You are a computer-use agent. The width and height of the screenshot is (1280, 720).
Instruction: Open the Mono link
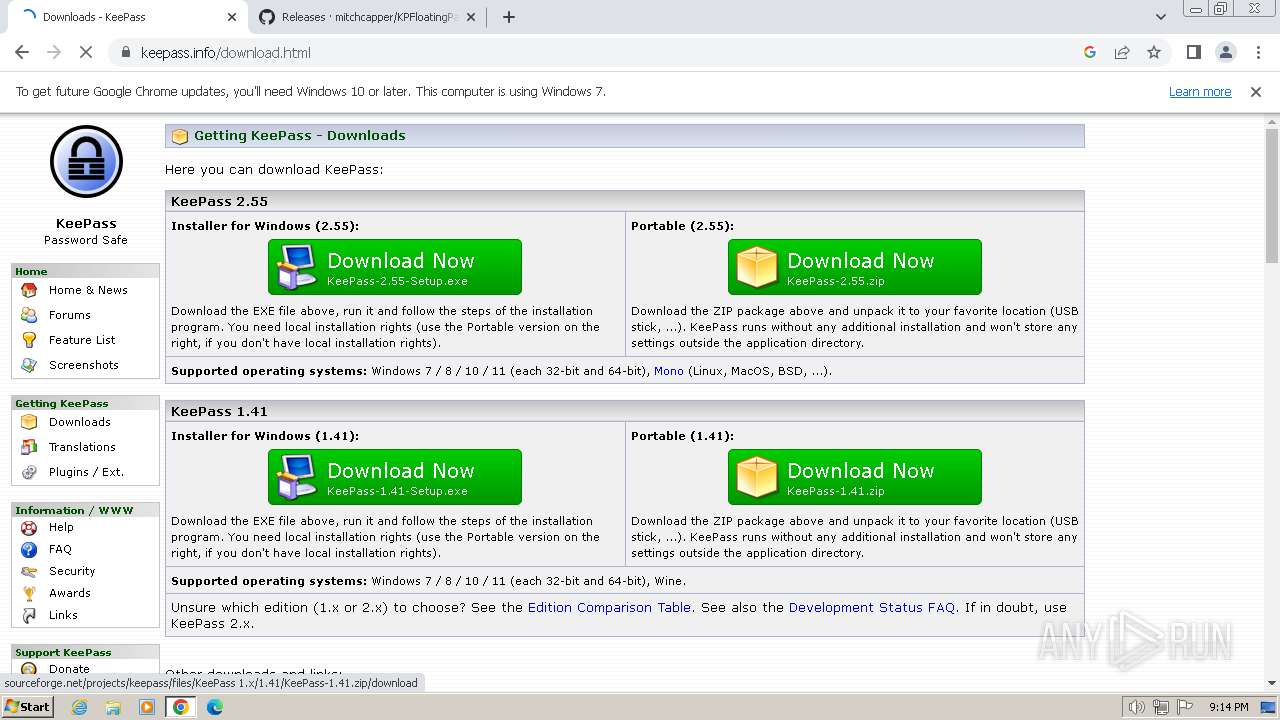[x=669, y=371]
